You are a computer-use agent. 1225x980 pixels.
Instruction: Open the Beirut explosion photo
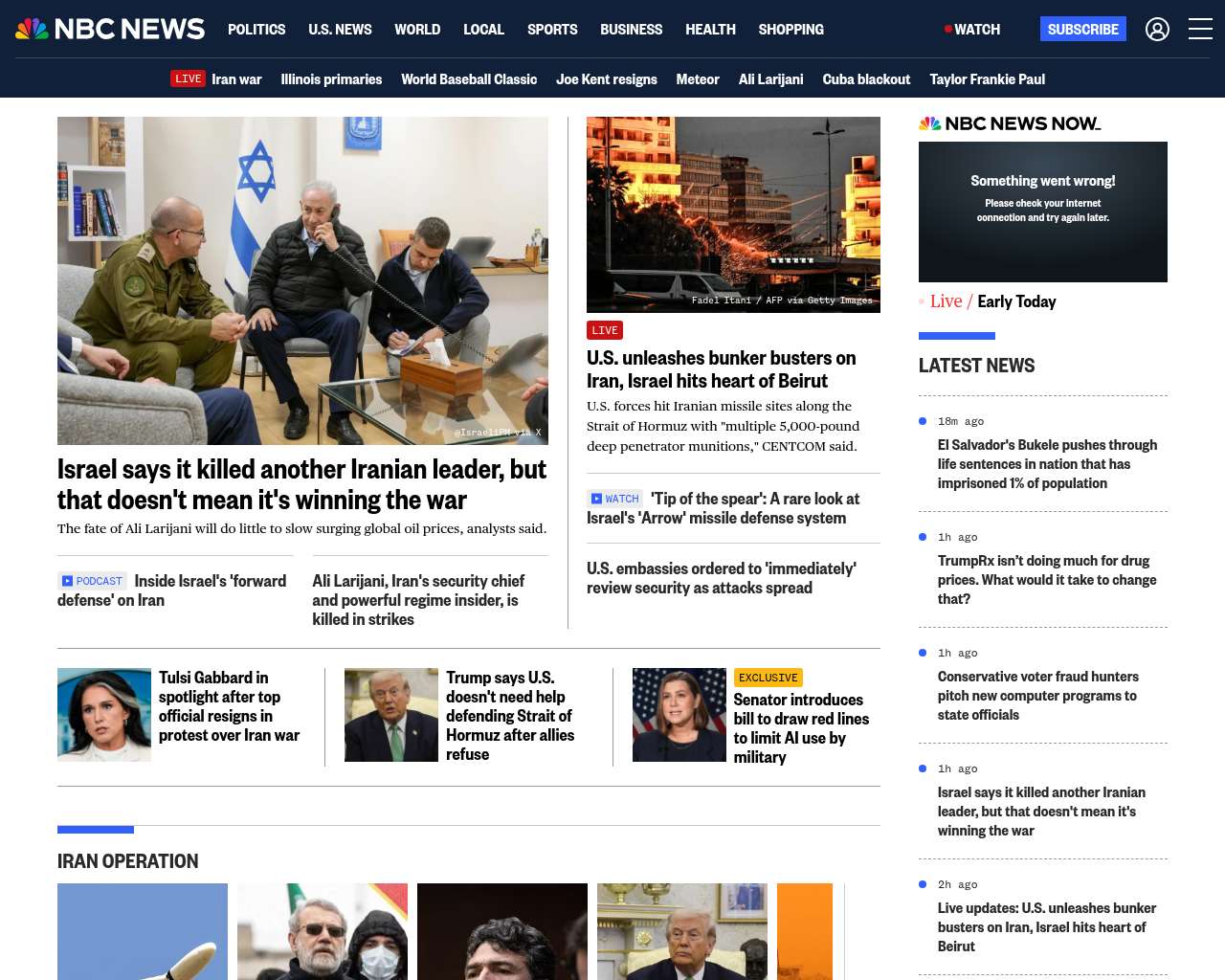(733, 214)
